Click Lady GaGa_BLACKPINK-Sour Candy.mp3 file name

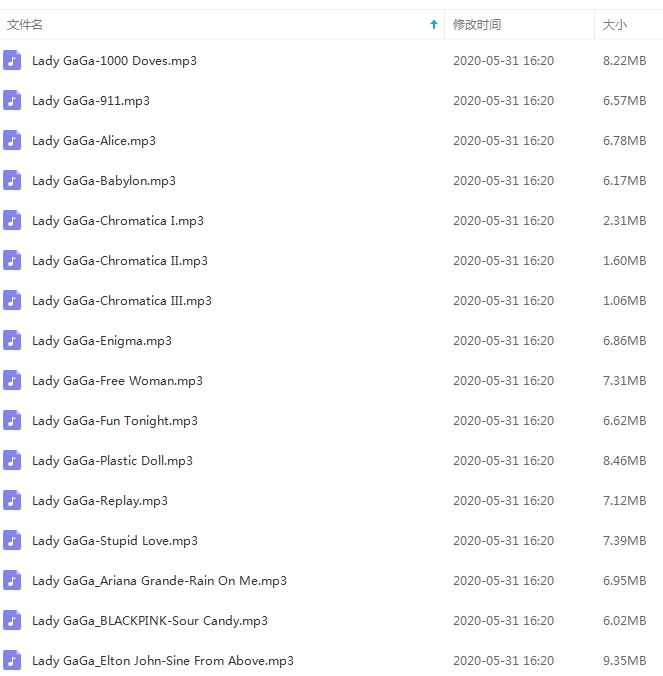point(150,621)
